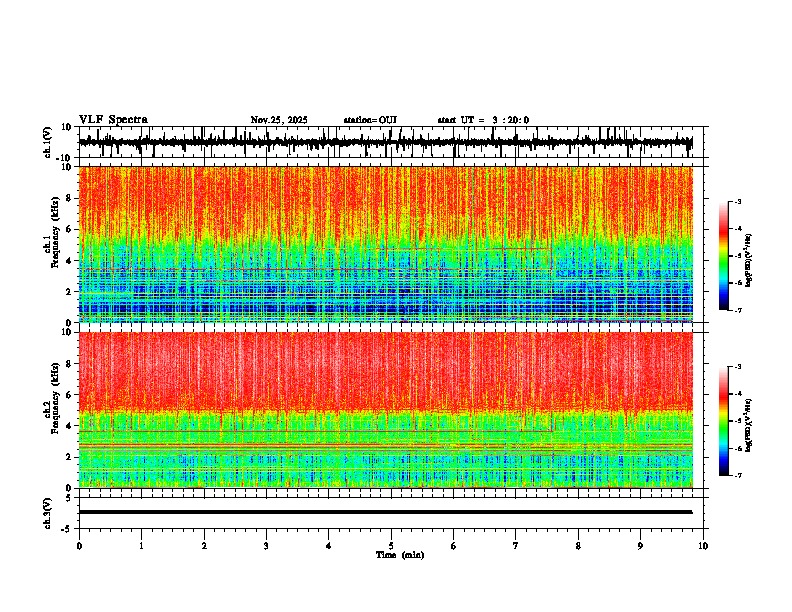
Task: Click the date "Nov.25, 2025" in header
Action: [279, 120]
